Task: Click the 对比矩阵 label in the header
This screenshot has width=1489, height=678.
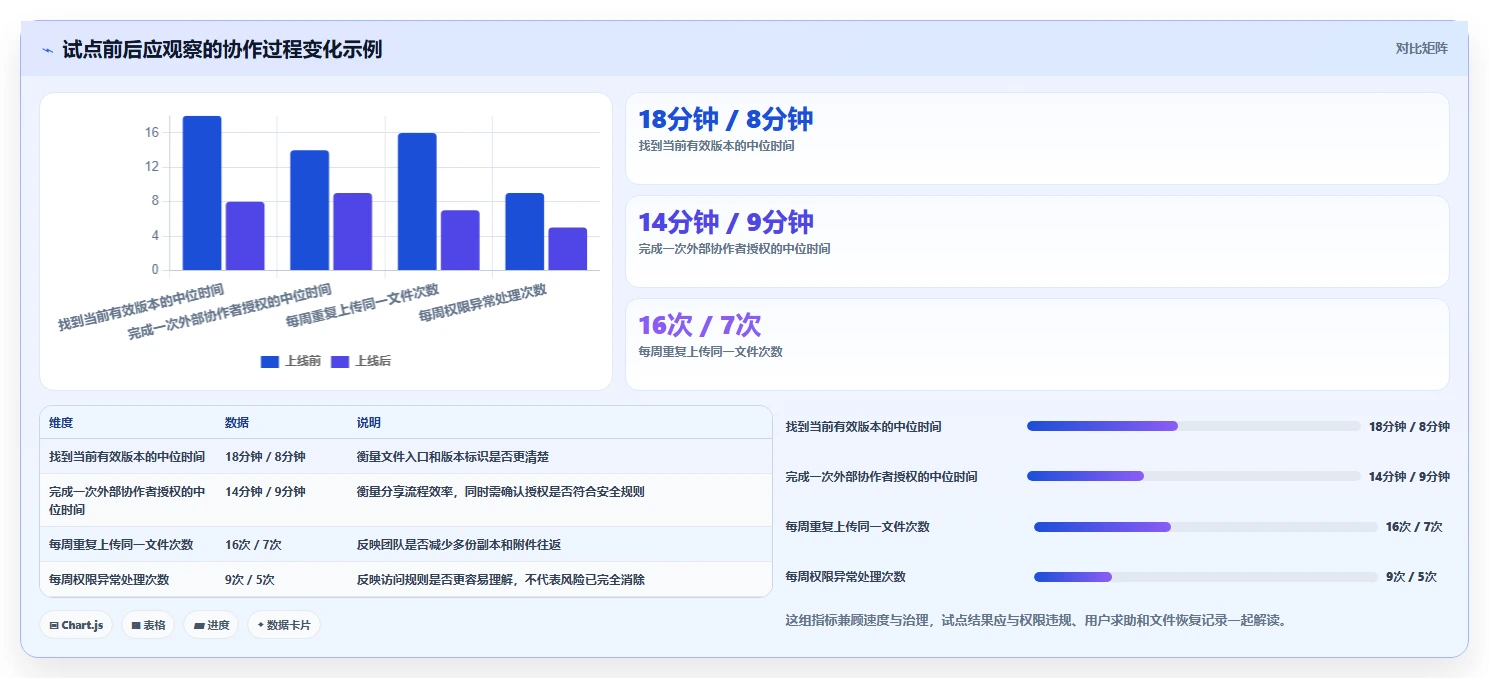Action: click(1421, 48)
